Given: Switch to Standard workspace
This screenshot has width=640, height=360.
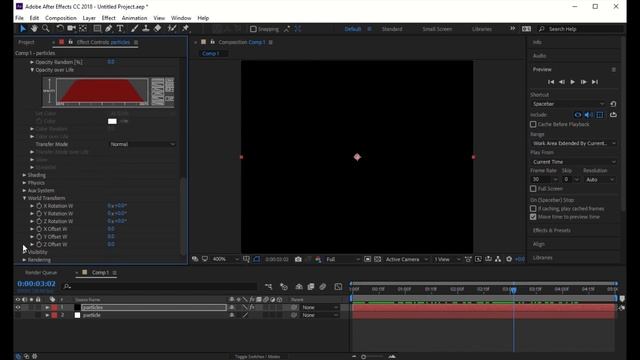Looking at the screenshot, I should point(392,29).
